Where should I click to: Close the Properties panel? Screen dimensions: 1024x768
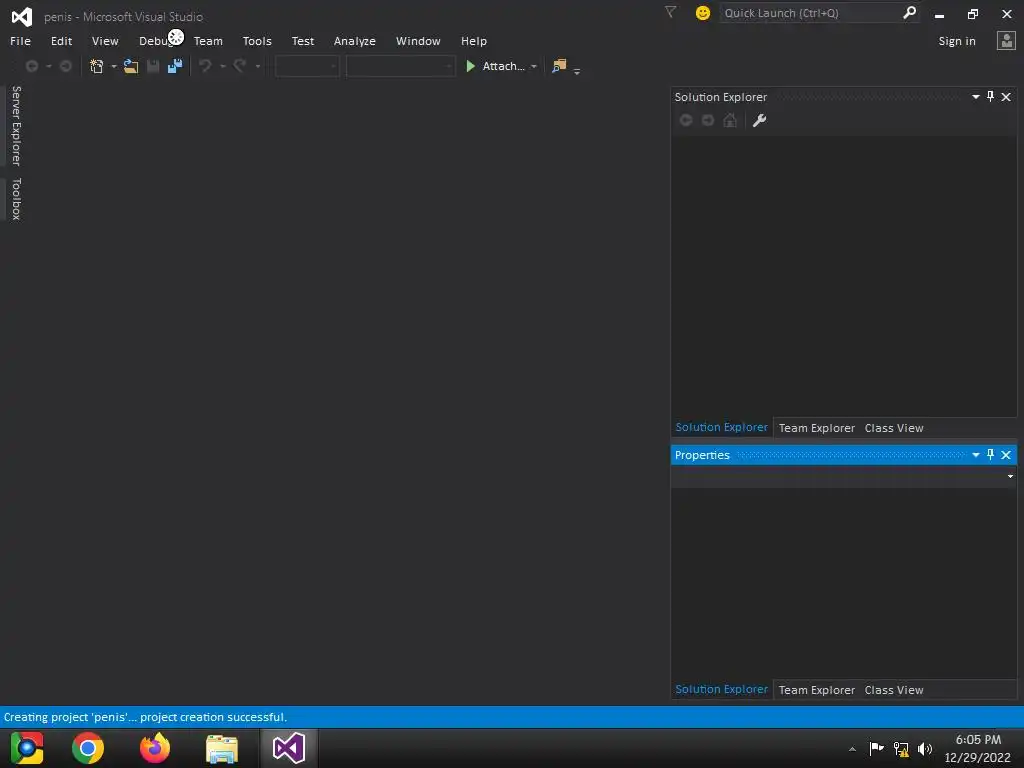point(1006,455)
